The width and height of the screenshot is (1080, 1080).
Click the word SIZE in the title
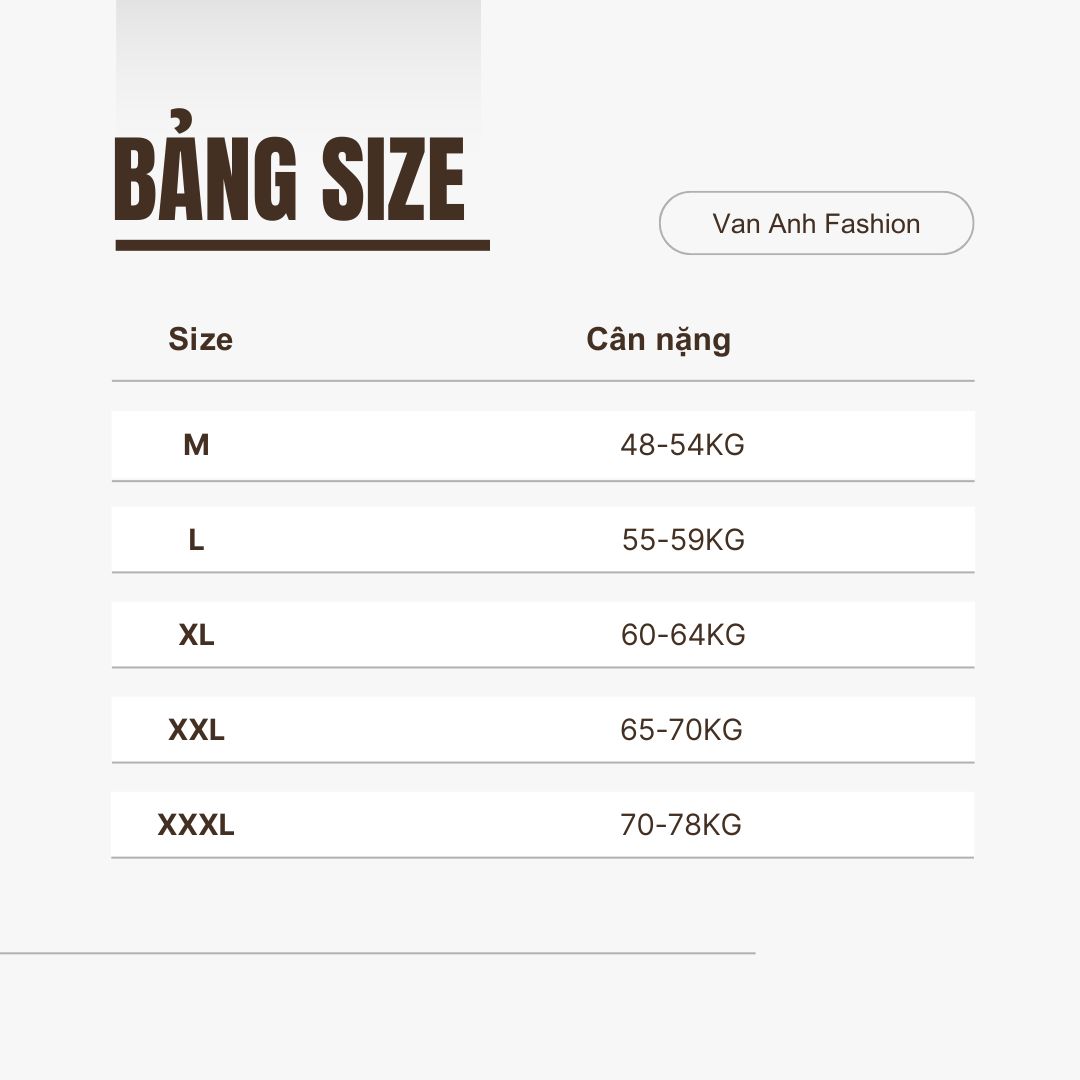(393, 178)
